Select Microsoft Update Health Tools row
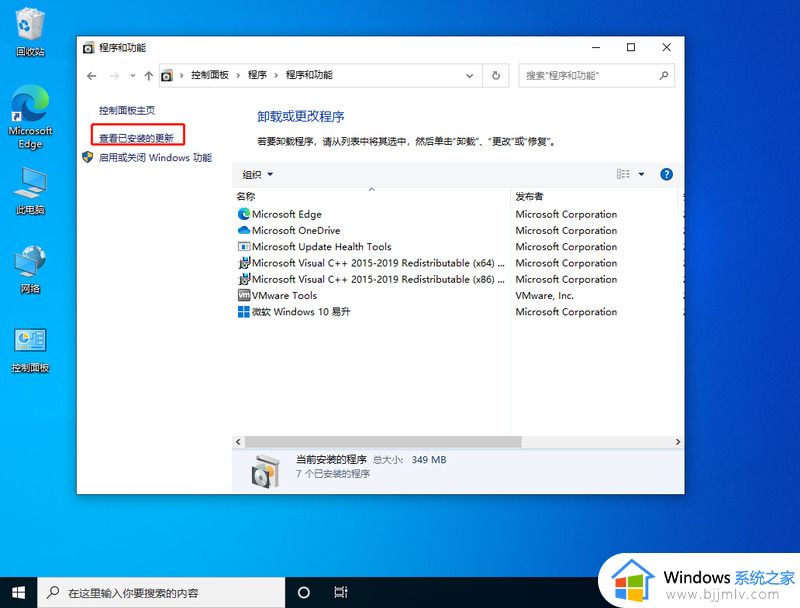The image size is (800, 608). point(458,247)
